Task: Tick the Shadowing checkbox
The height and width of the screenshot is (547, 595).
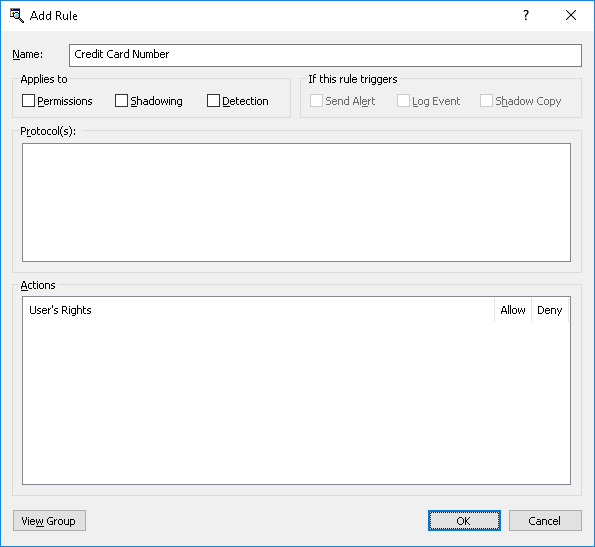Action: [121, 101]
